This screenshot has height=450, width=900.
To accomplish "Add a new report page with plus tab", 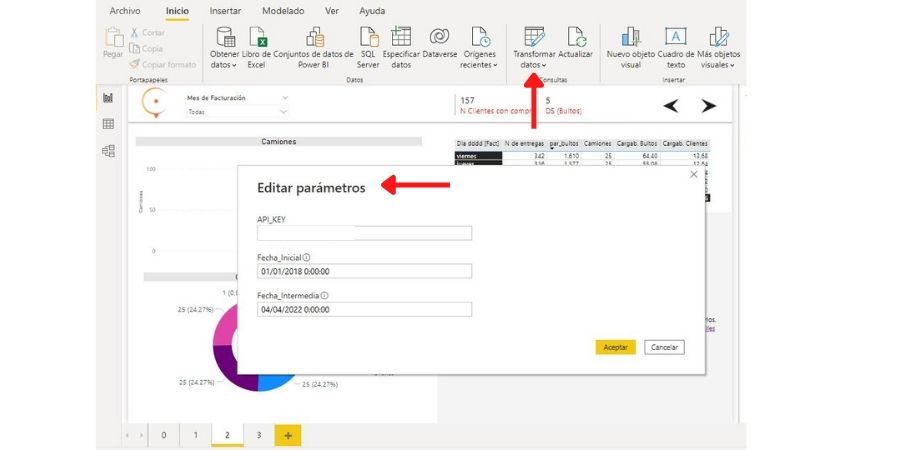I will point(287,435).
